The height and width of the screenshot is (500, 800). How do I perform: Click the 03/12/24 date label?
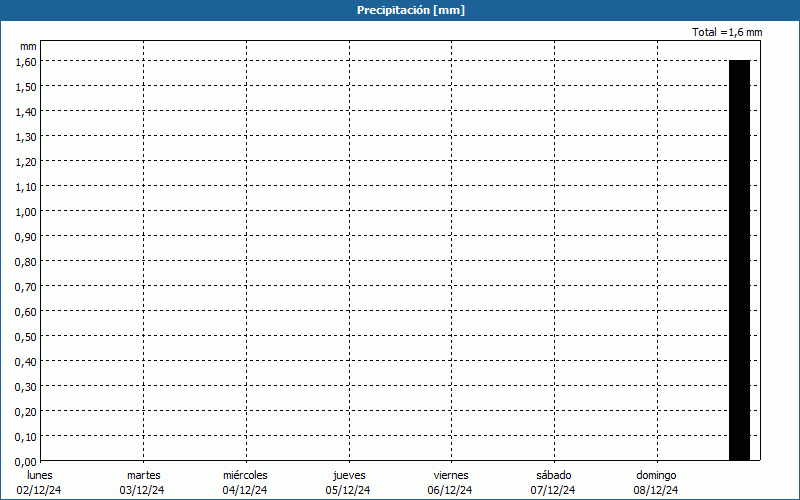[142, 490]
